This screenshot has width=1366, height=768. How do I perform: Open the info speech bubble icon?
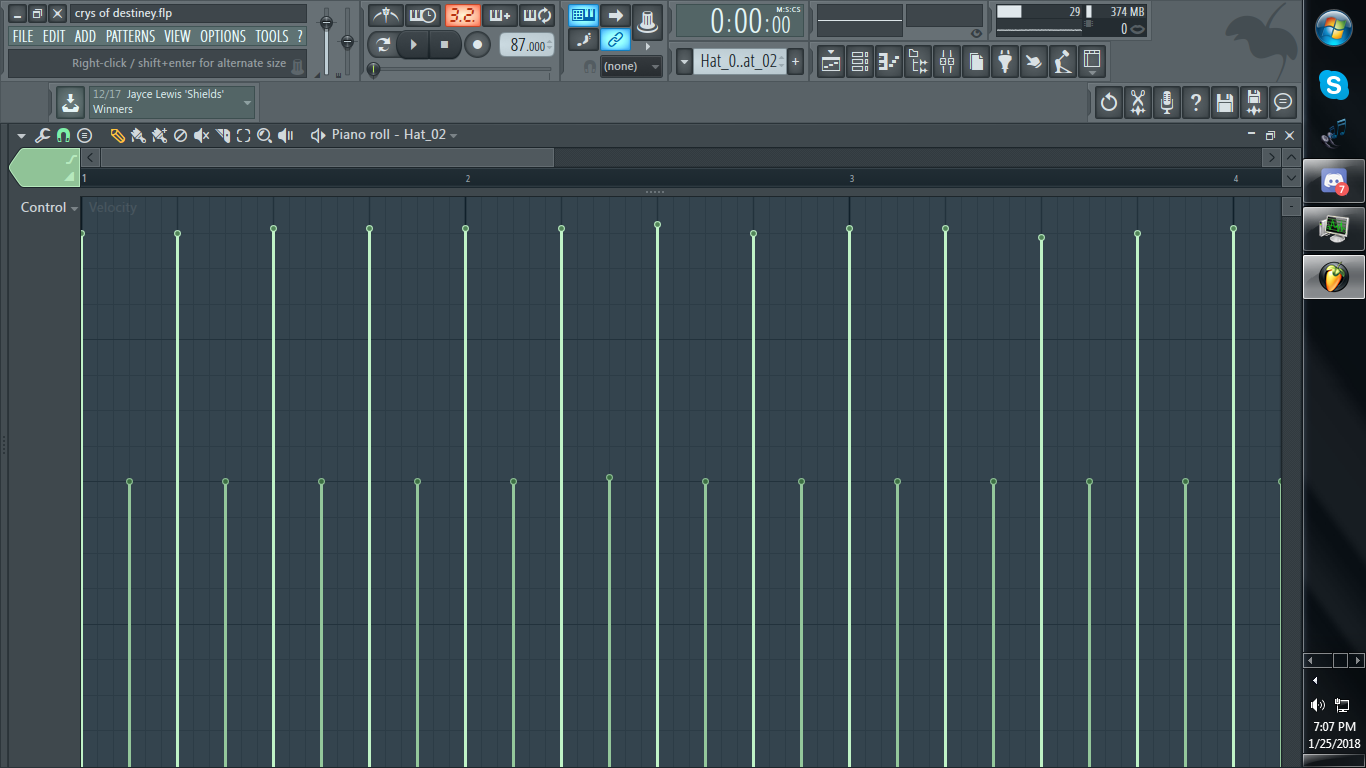pos(1283,102)
